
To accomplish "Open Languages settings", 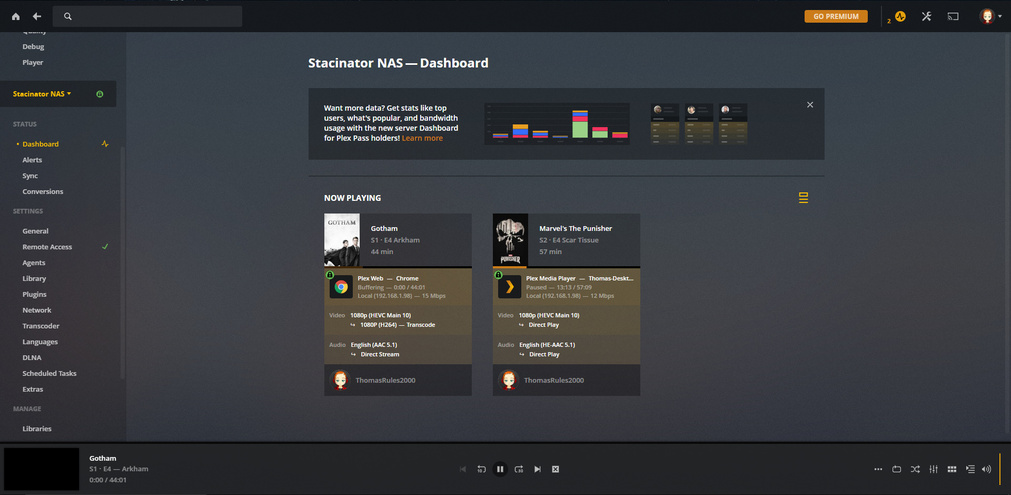I will (40, 342).
